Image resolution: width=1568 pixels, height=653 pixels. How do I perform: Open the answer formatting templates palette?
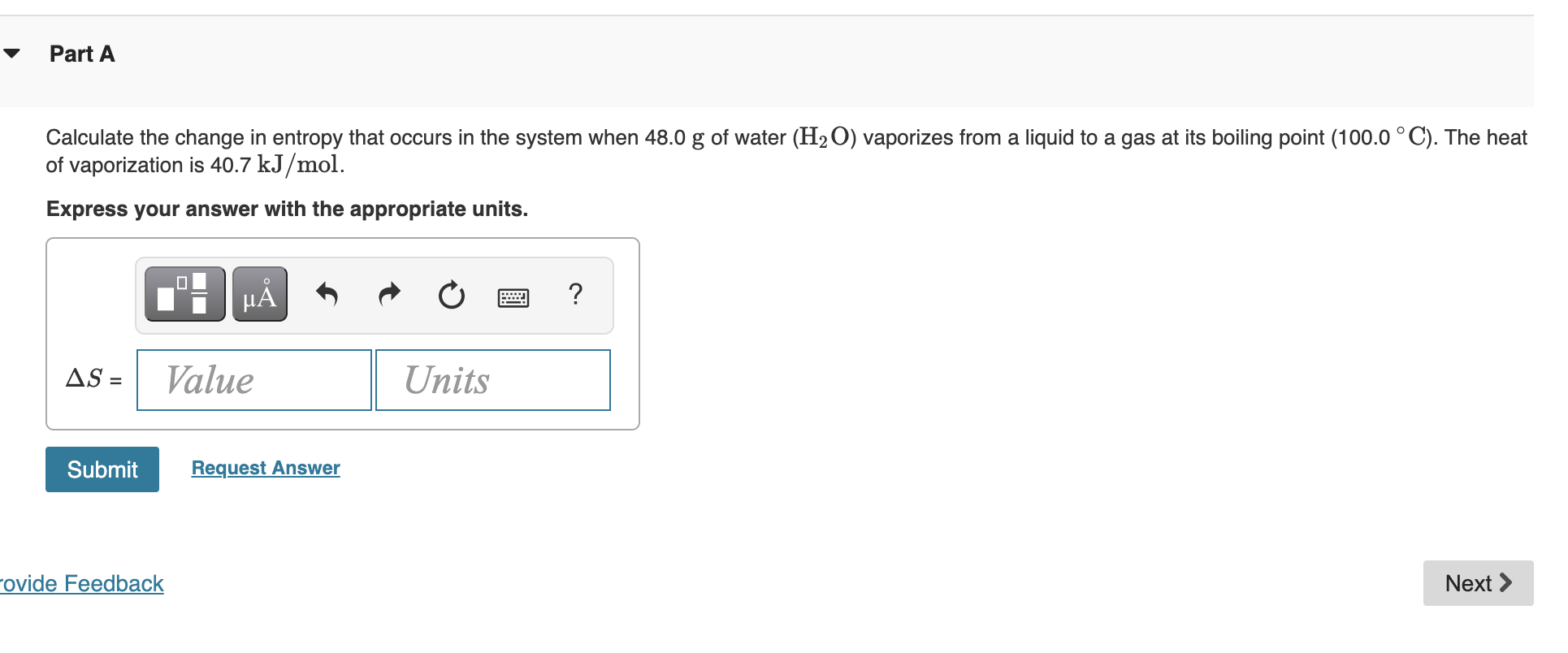(x=184, y=294)
